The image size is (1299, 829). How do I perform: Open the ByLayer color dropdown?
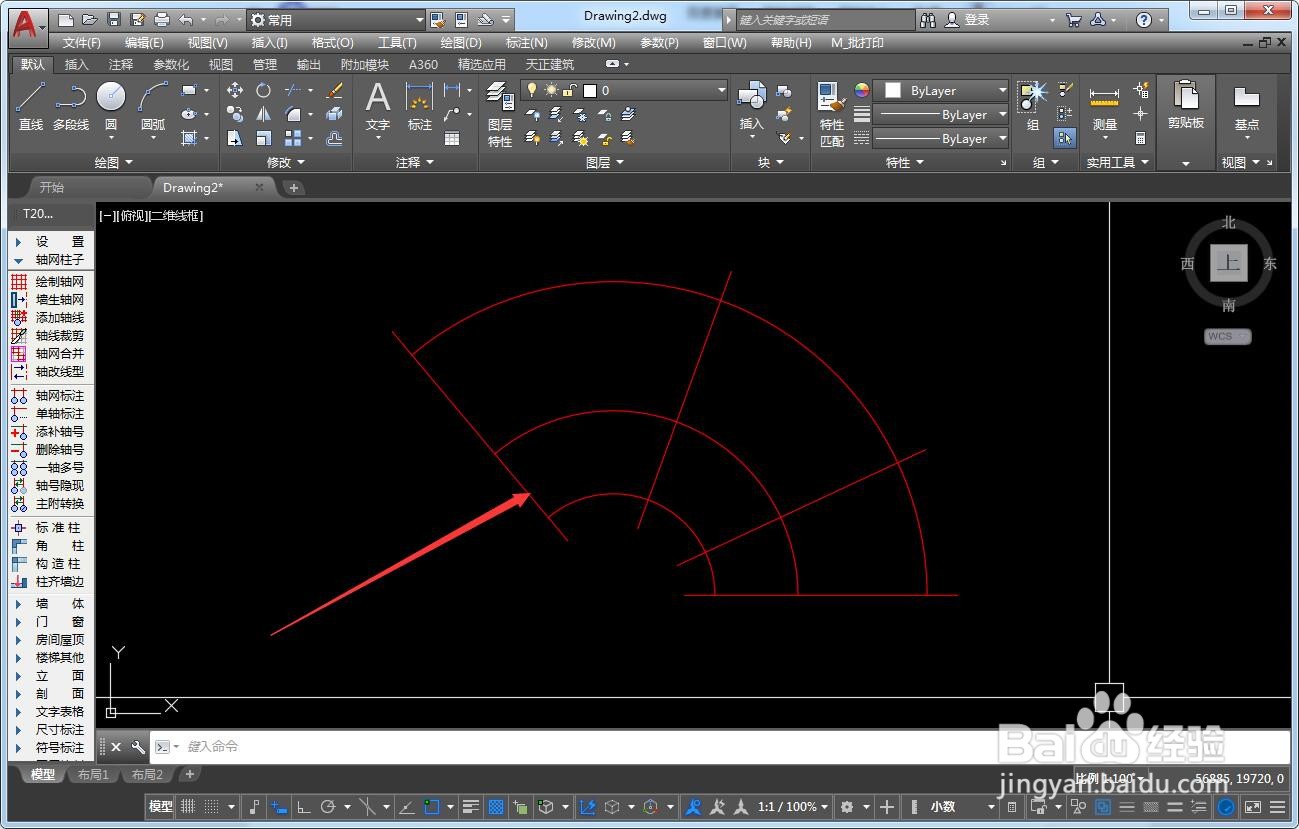[942, 90]
